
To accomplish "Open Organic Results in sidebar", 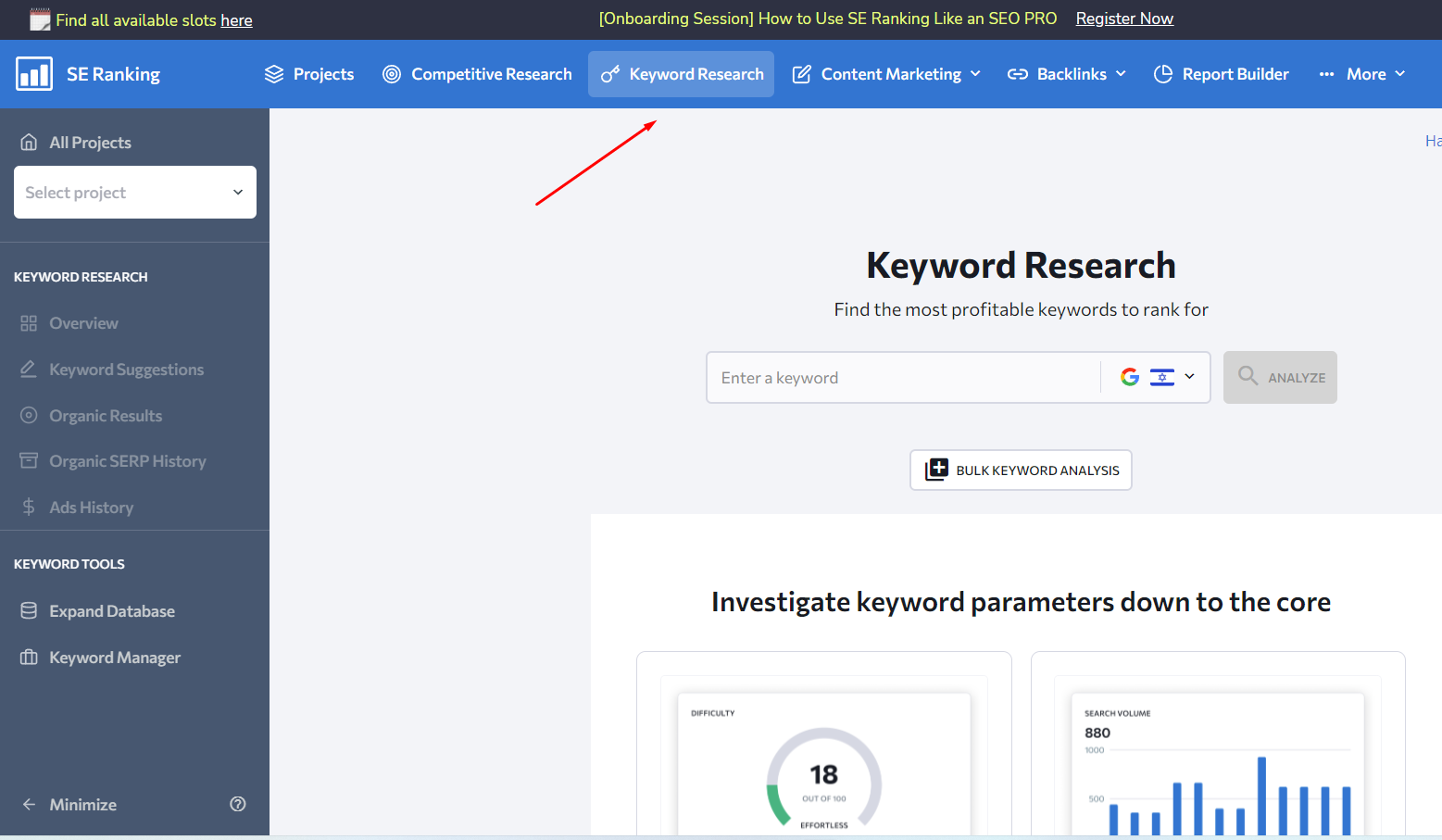I will click(106, 416).
